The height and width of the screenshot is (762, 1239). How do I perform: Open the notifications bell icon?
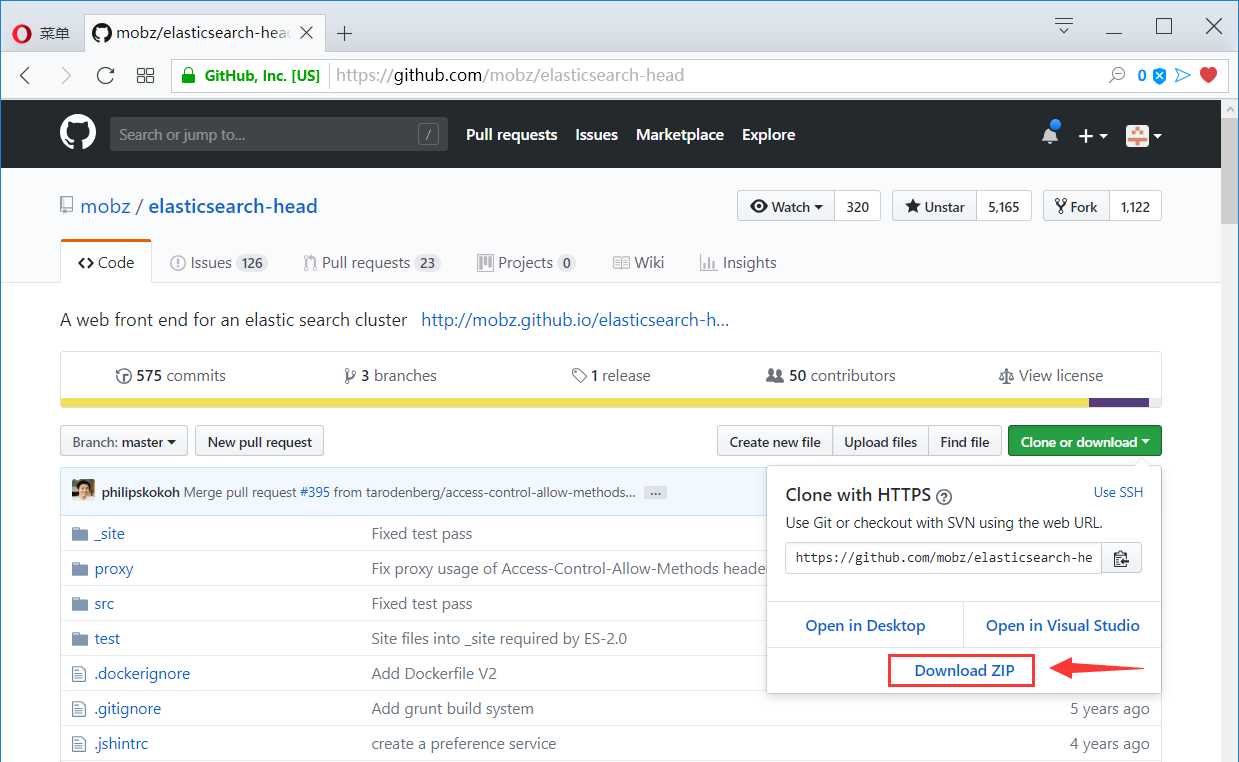1049,134
